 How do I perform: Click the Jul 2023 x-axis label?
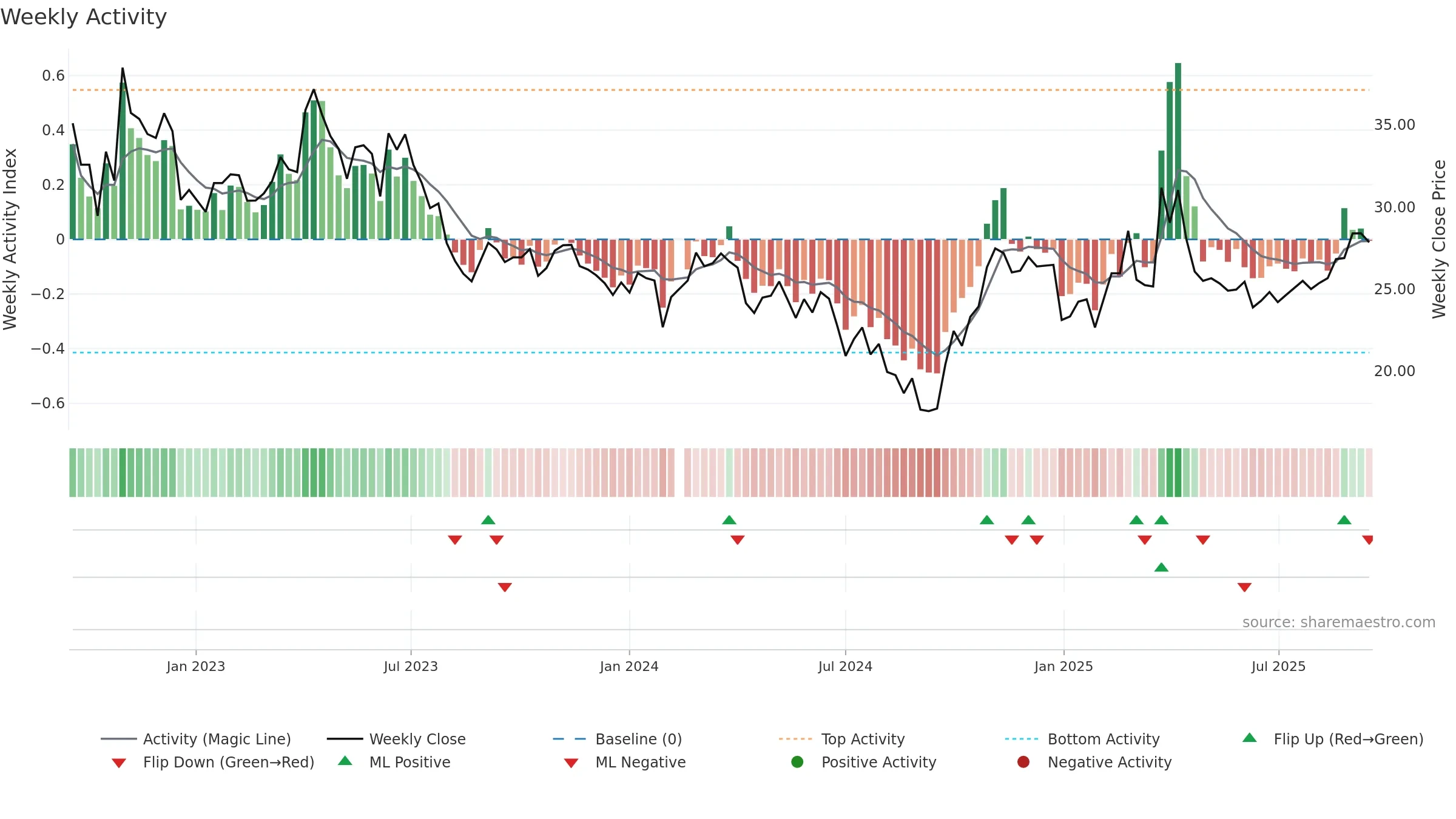point(411,666)
